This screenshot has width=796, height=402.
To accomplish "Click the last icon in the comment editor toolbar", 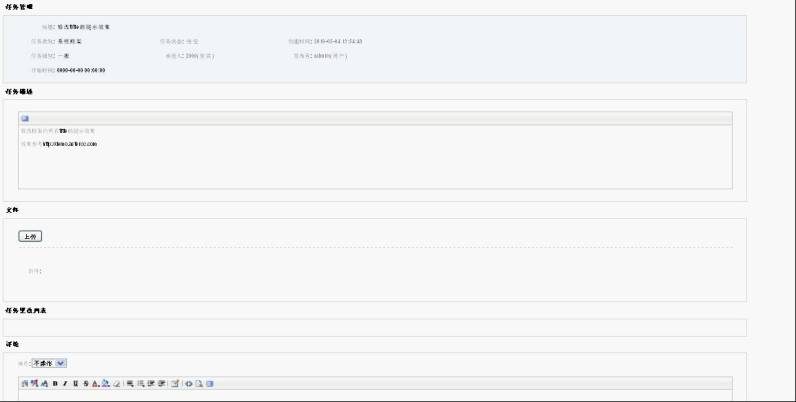I will [x=210, y=384].
